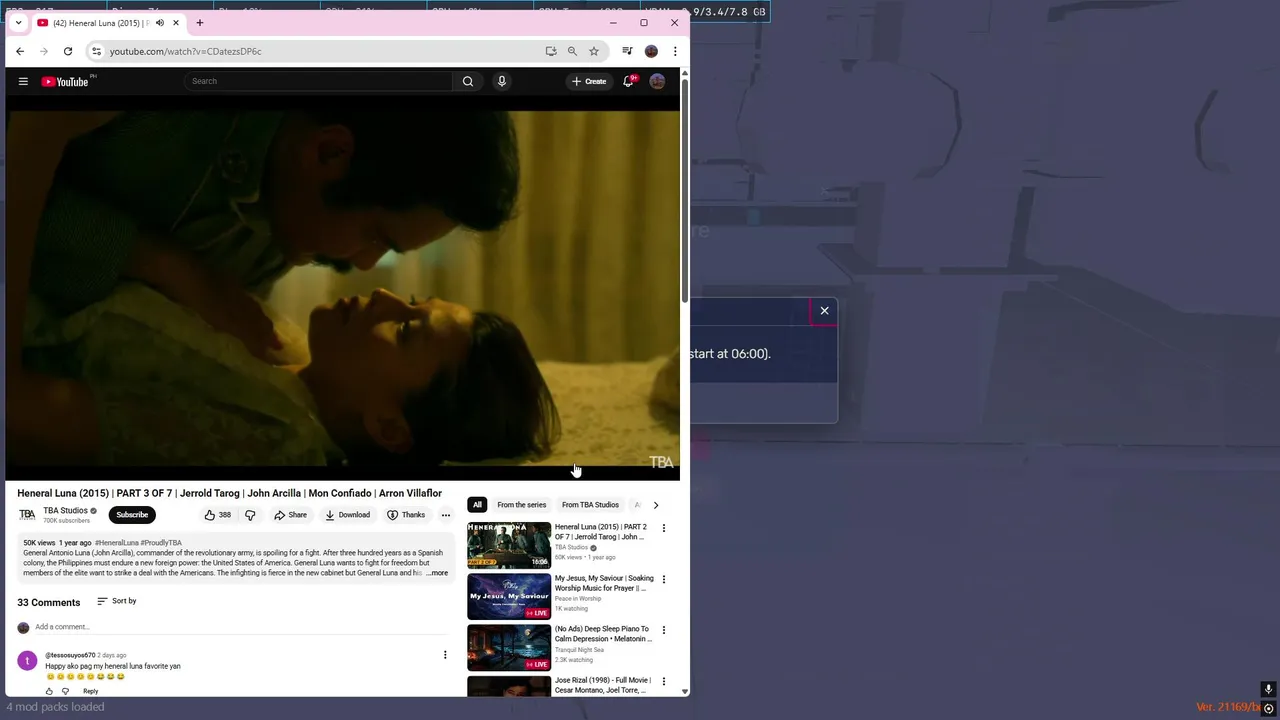
Task: Click the scrollbar down arrow
Action: click(x=685, y=691)
